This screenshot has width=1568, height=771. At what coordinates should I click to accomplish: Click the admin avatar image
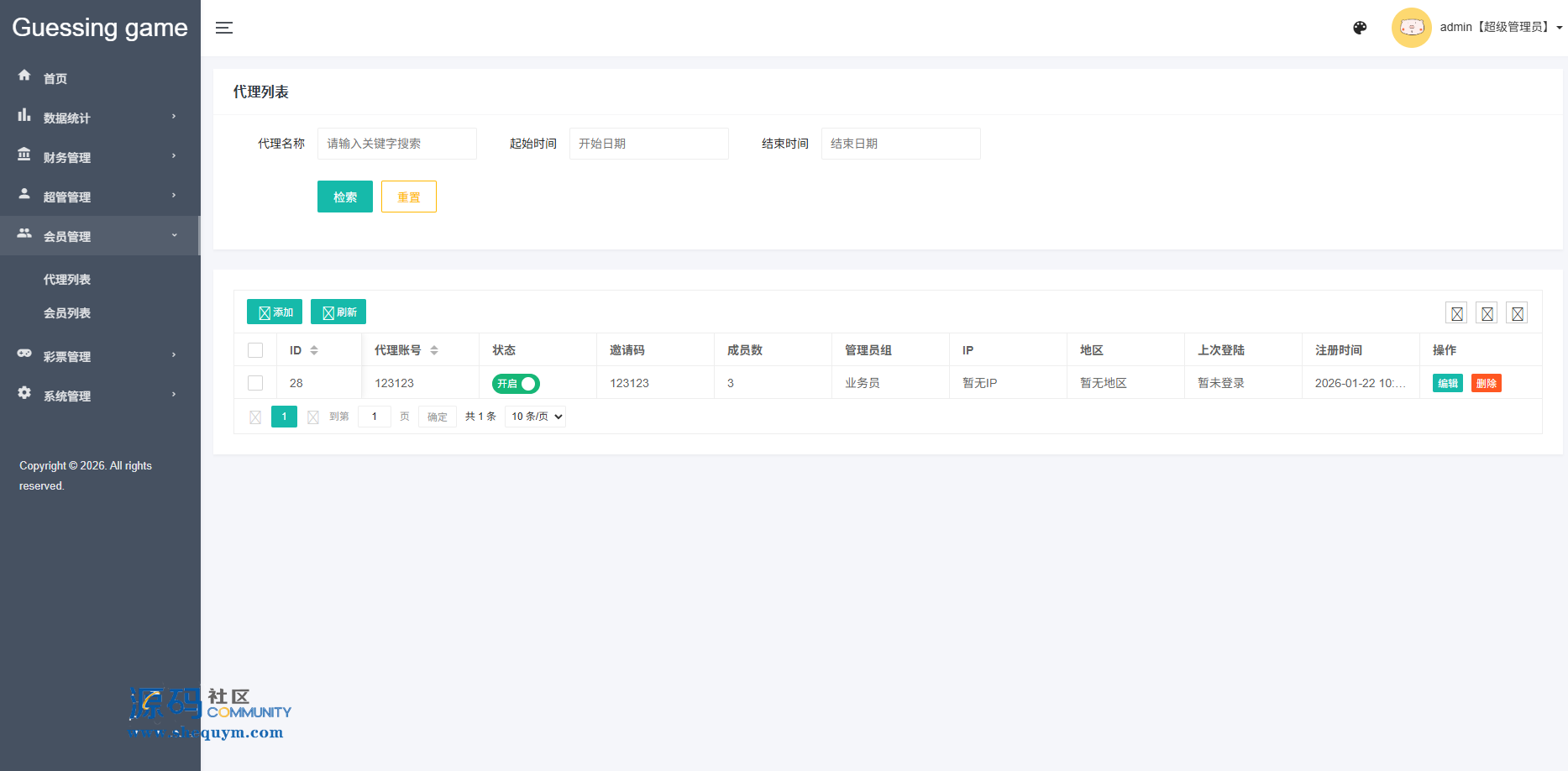click(1411, 28)
